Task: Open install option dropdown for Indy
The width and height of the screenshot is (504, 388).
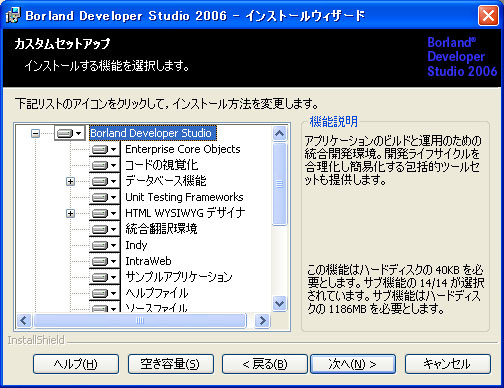Action: pos(105,245)
